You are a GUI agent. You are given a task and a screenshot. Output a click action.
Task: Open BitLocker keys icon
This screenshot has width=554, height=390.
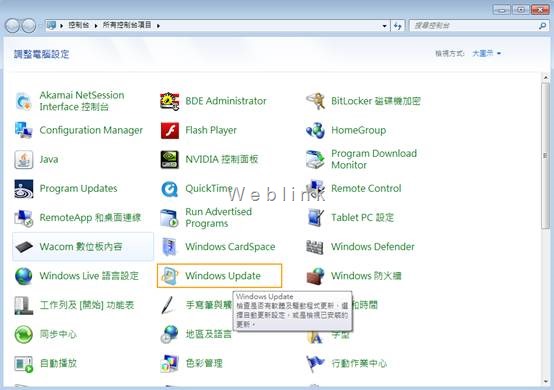pos(315,101)
